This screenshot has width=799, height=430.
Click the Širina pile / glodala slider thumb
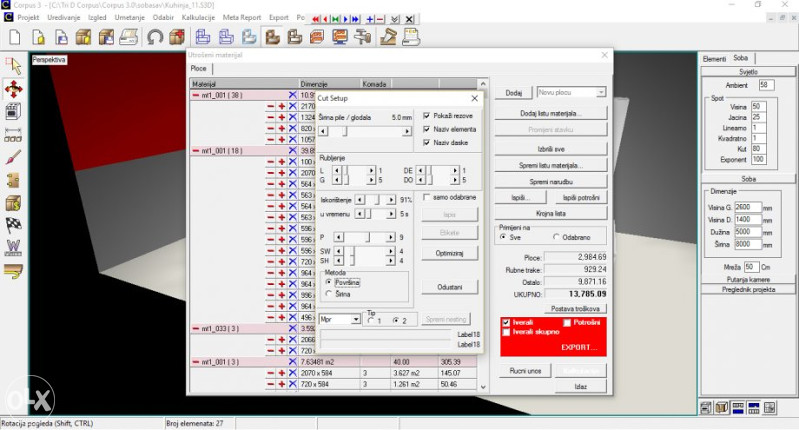coord(345,131)
